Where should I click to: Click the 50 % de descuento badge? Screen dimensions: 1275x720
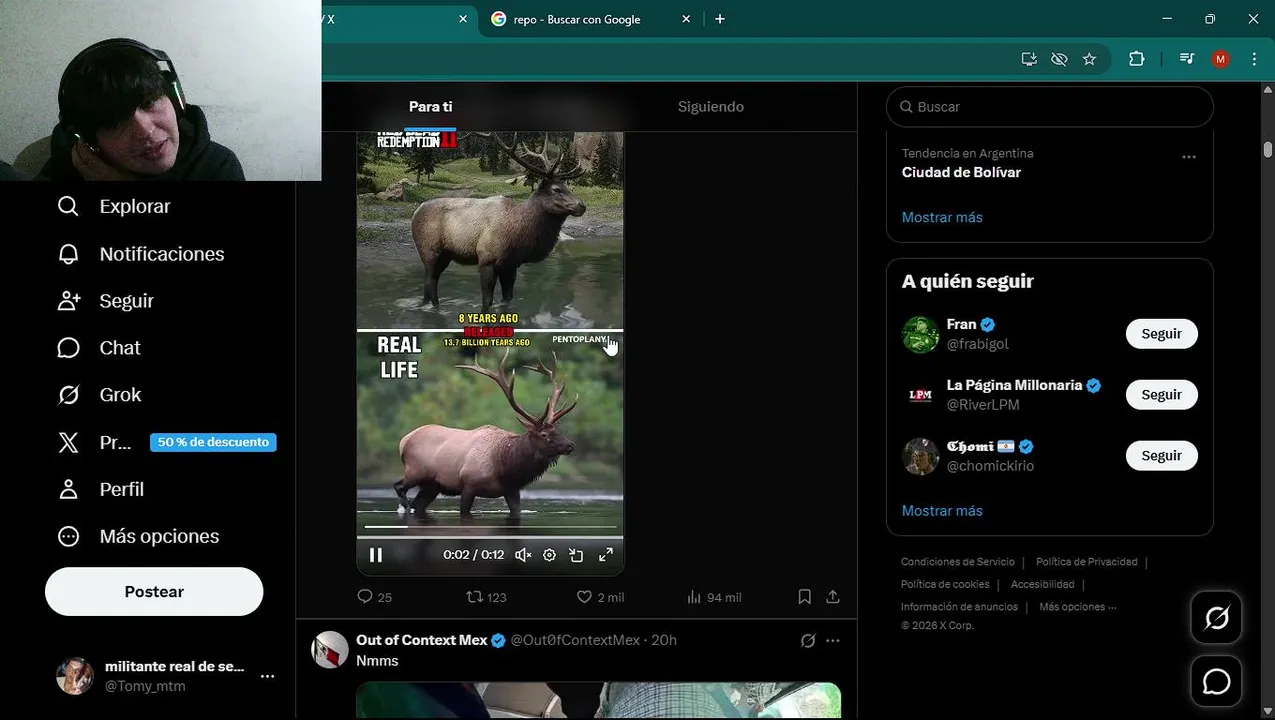213,442
